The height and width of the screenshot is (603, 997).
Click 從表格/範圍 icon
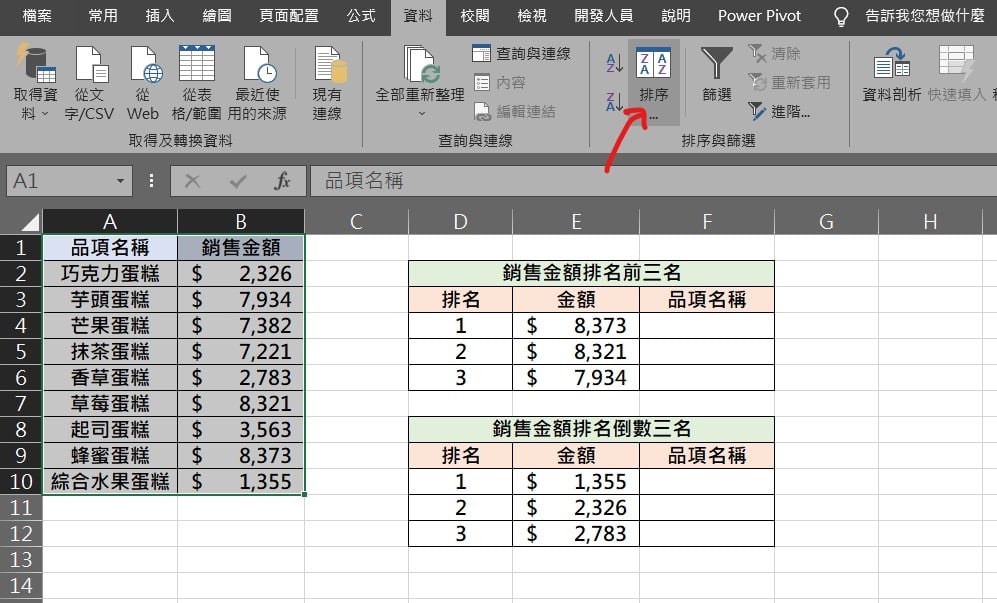point(197,65)
